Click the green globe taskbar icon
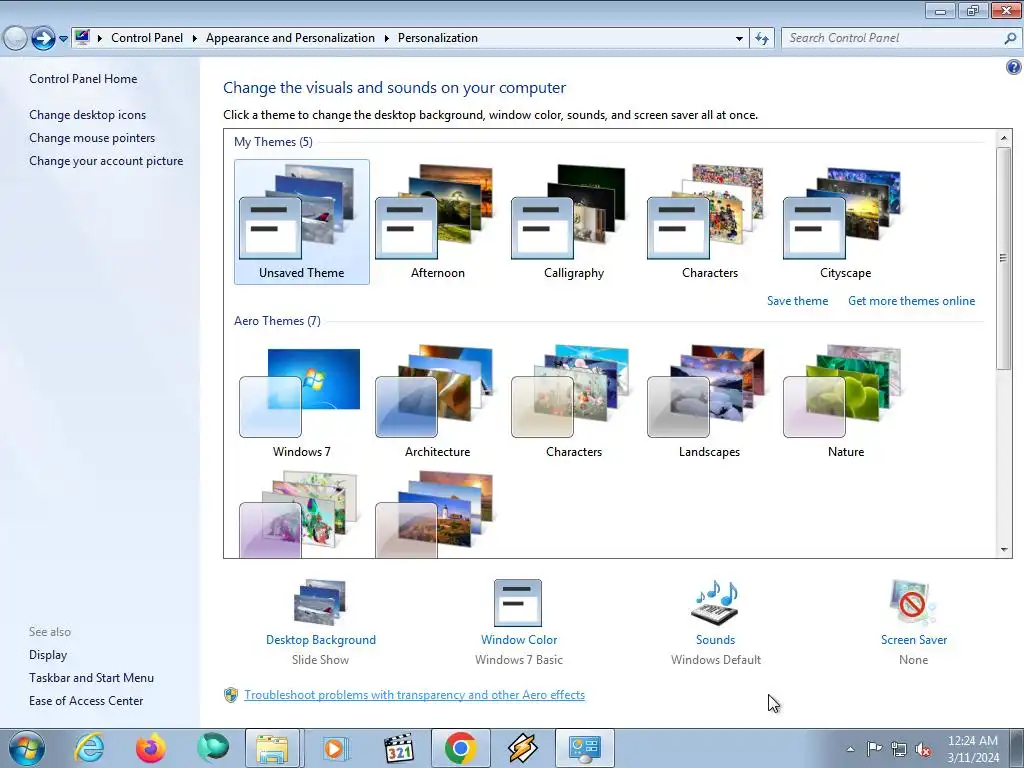Viewport: 1024px width, 768px height. click(213, 748)
